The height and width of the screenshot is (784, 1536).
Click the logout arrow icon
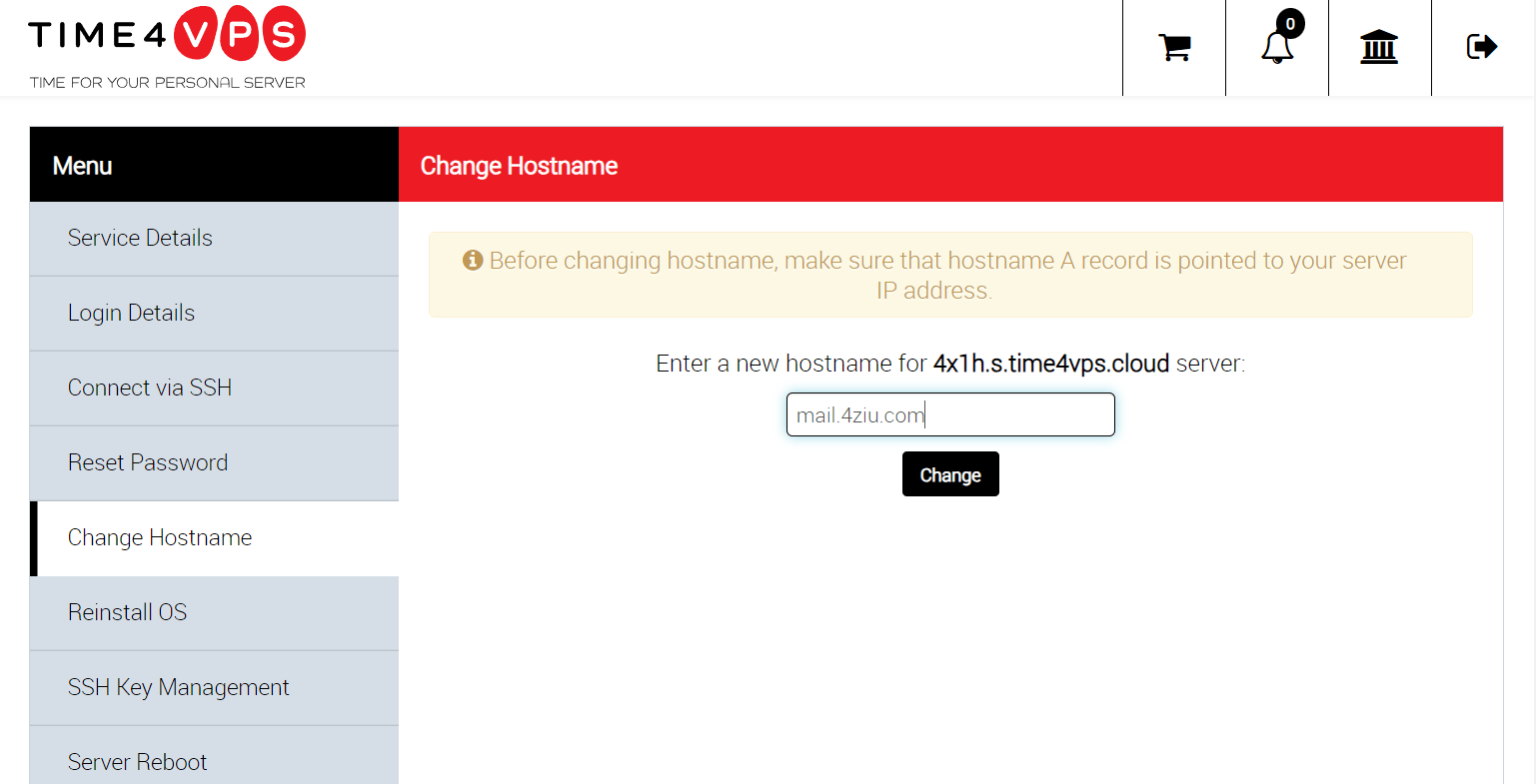[1481, 46]
